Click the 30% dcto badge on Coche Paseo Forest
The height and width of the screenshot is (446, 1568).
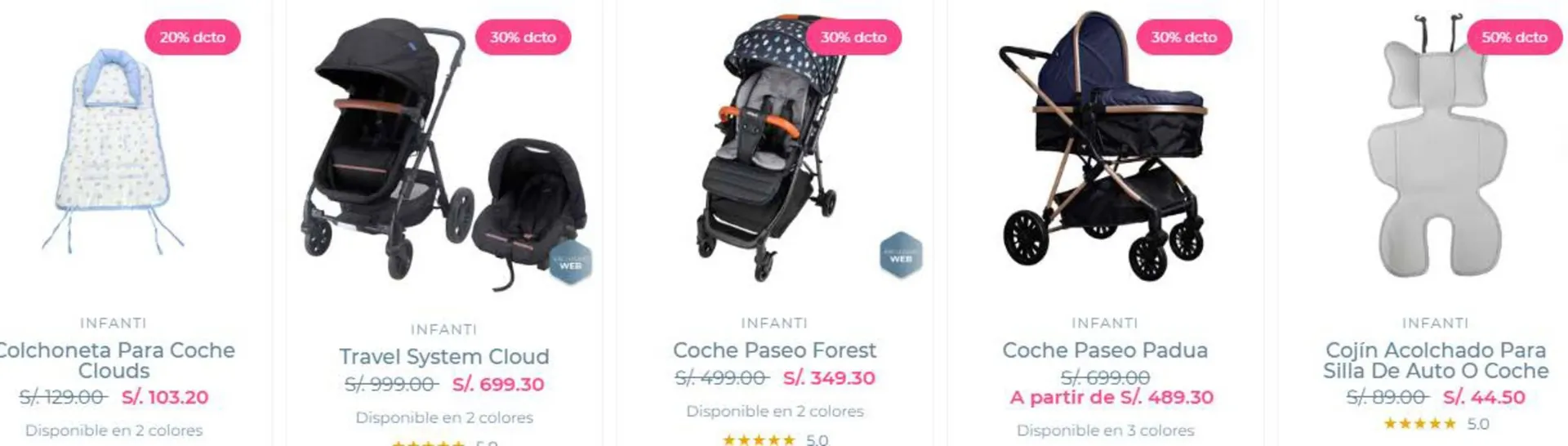click(853, 38)
